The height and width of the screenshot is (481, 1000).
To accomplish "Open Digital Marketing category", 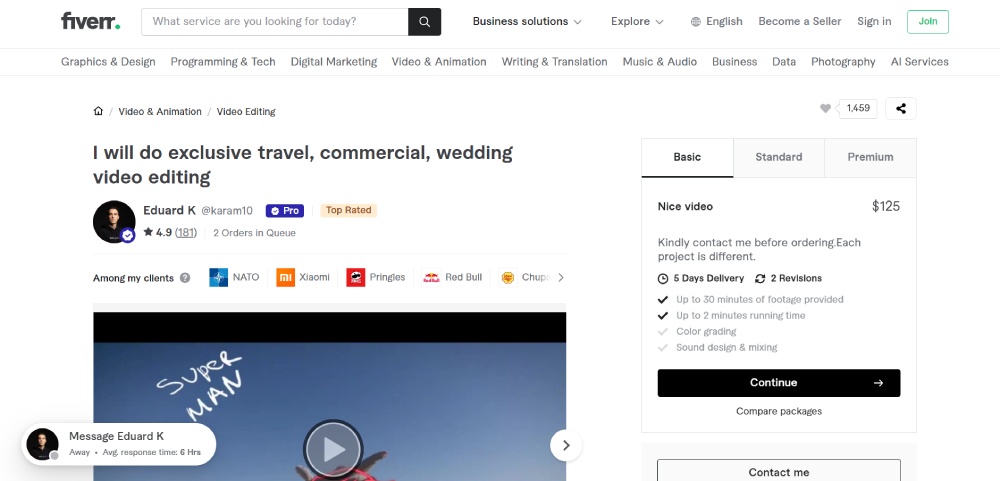I will 334,62.
